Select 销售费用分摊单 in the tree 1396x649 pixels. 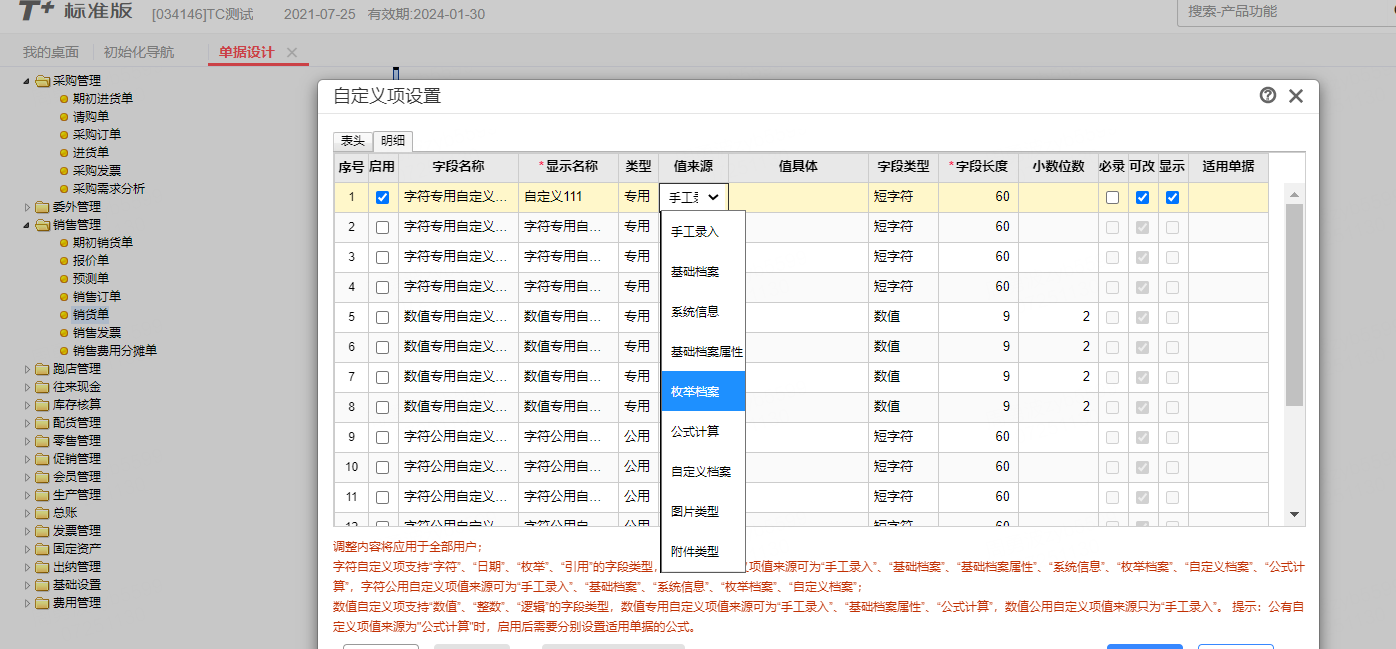tap(115, 351)
